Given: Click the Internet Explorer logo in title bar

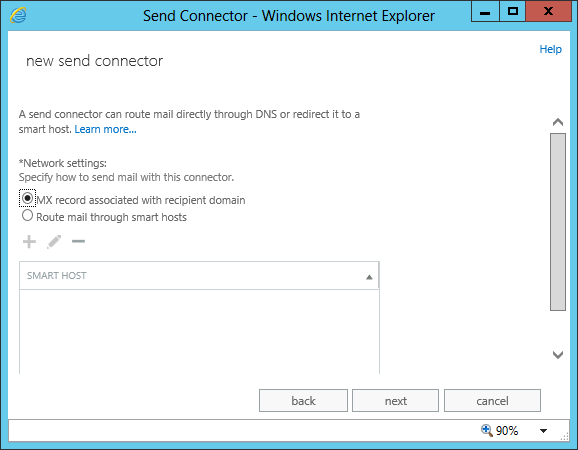Looking at the screenshot, I should click(x=18, y=15).
